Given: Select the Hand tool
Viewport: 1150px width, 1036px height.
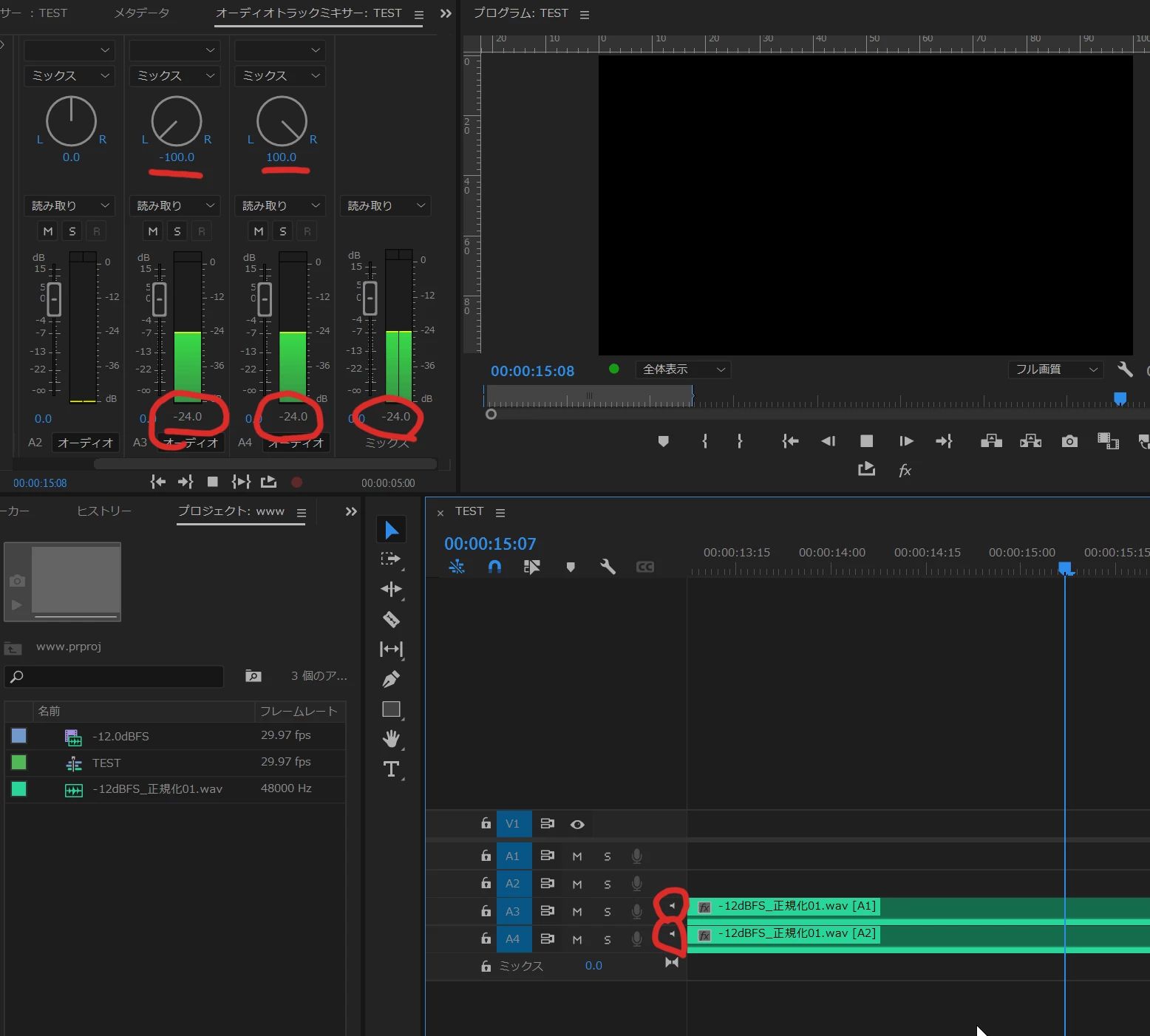Looking at the screenshot, I should tap(391, 739).
